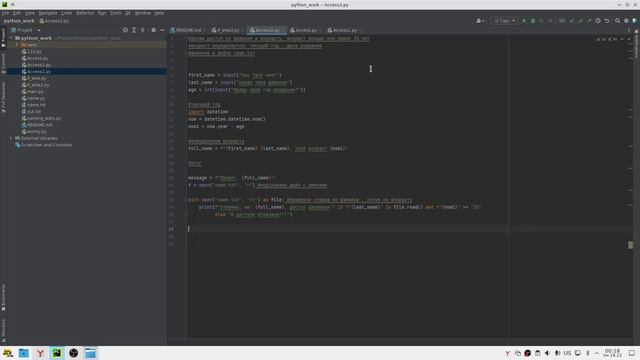Open the start menu icon in taskbar

click(x=8, y=353)
